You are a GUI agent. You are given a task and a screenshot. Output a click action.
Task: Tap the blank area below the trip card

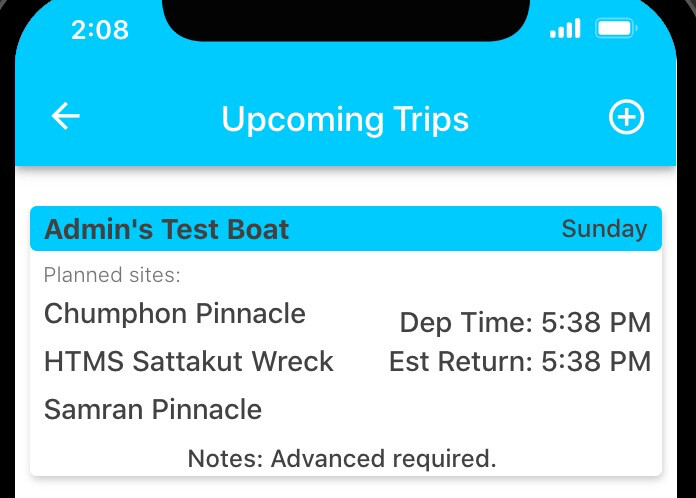[x=345, y=488]
